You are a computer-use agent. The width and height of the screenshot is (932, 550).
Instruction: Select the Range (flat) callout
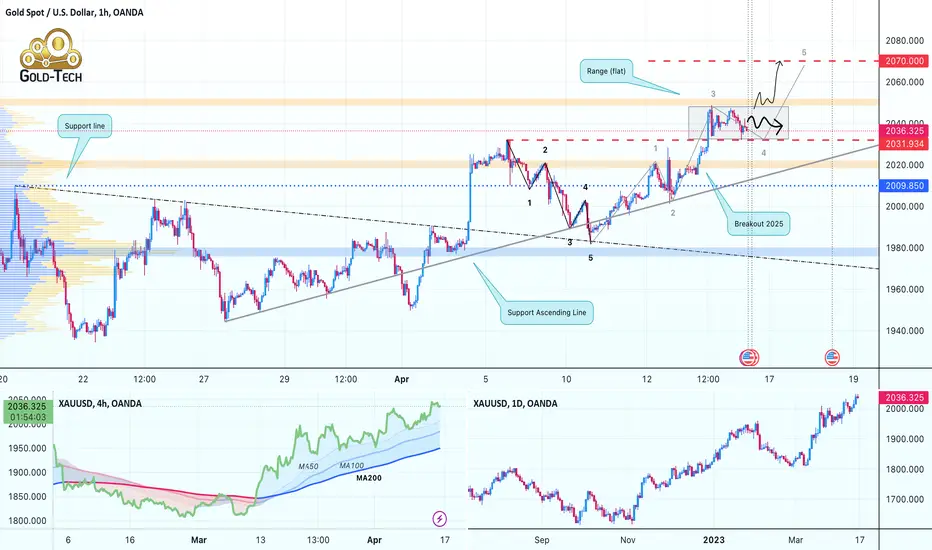(606, 71)
